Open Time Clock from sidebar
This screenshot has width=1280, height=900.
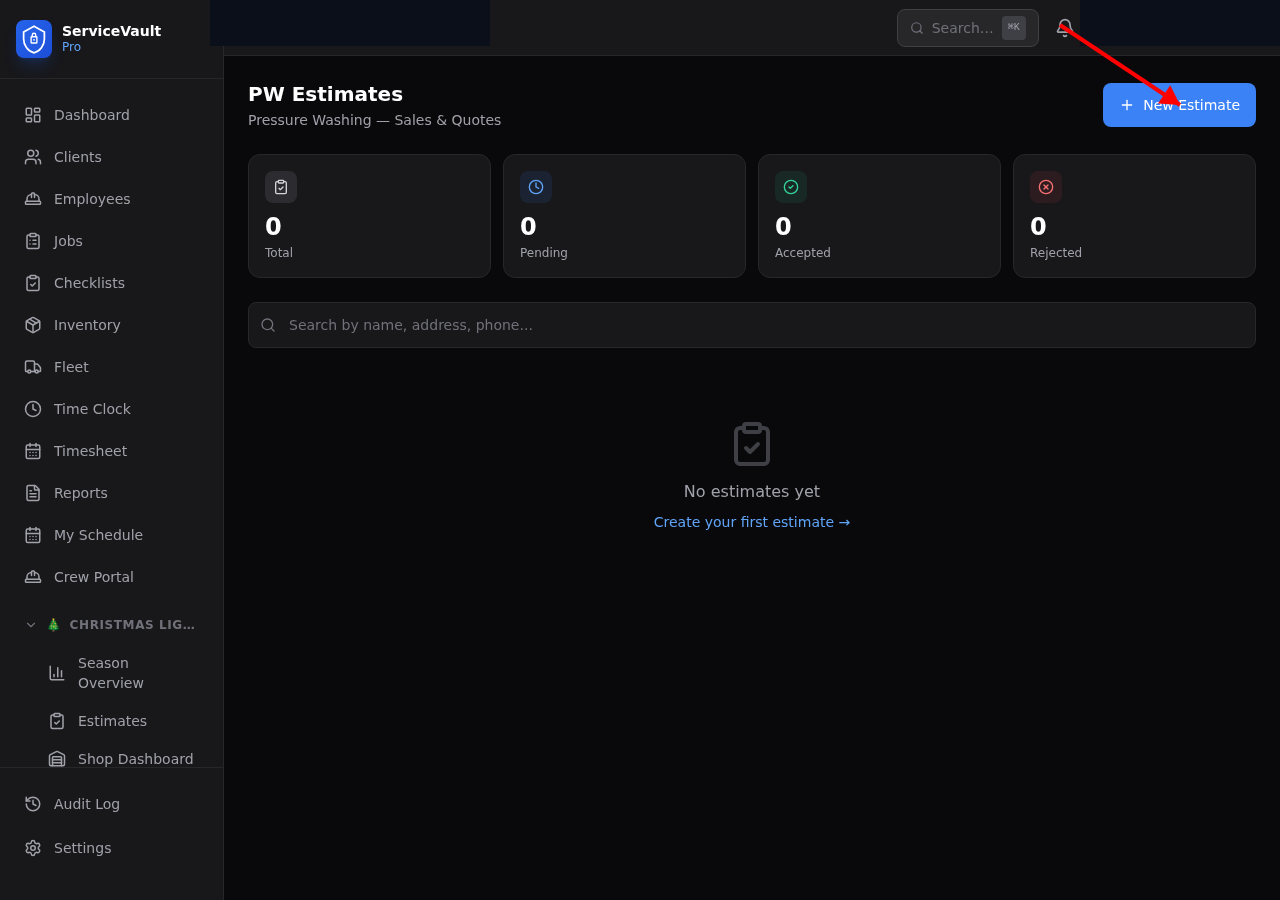[x=92, y=409]
